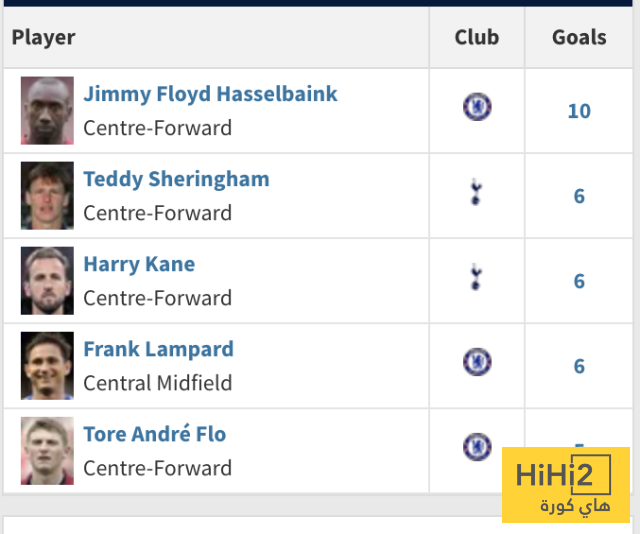Open Tore André Flo's player profile link
The image size is (640, 534).
[154, 434]
